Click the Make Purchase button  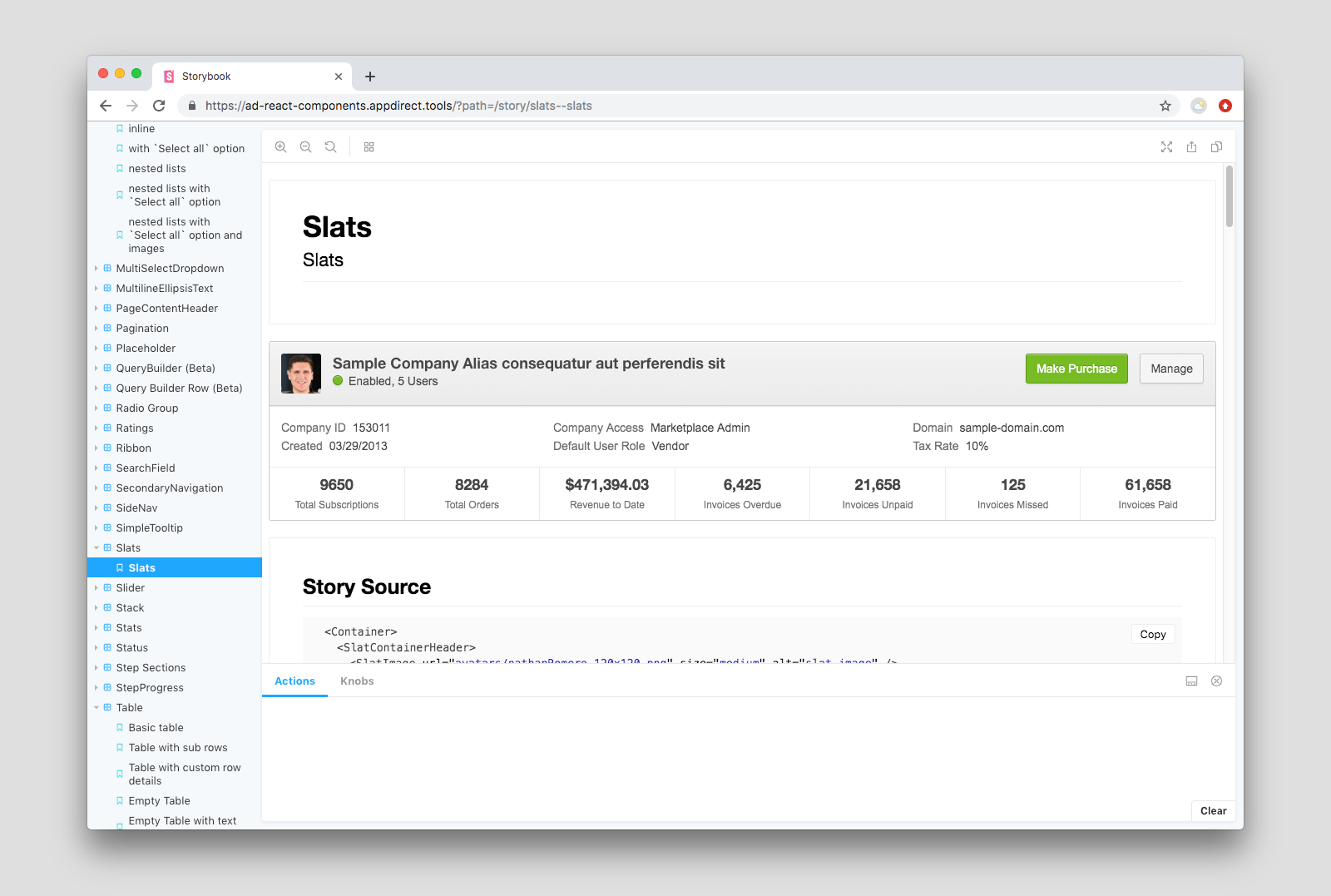coord(1076,369)
